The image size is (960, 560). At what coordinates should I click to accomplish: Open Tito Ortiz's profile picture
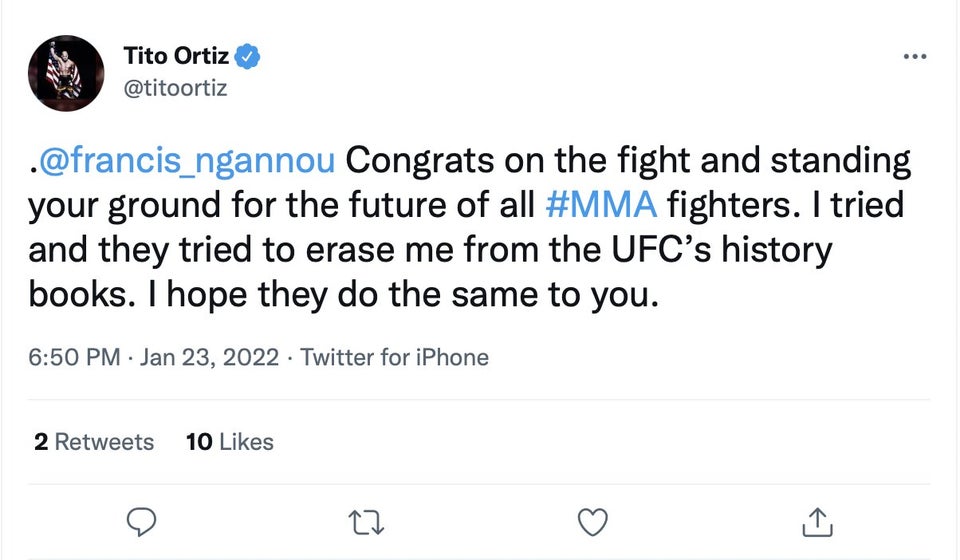(x=67, y=73)
